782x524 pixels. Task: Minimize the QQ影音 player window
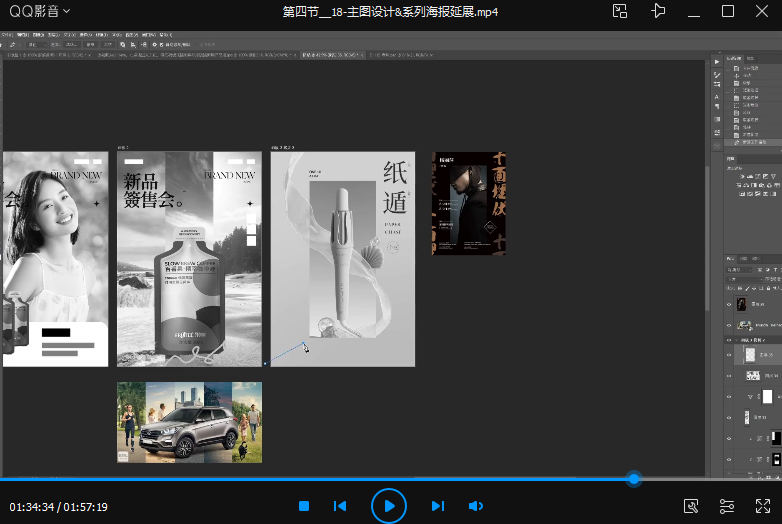pos(693,11)
